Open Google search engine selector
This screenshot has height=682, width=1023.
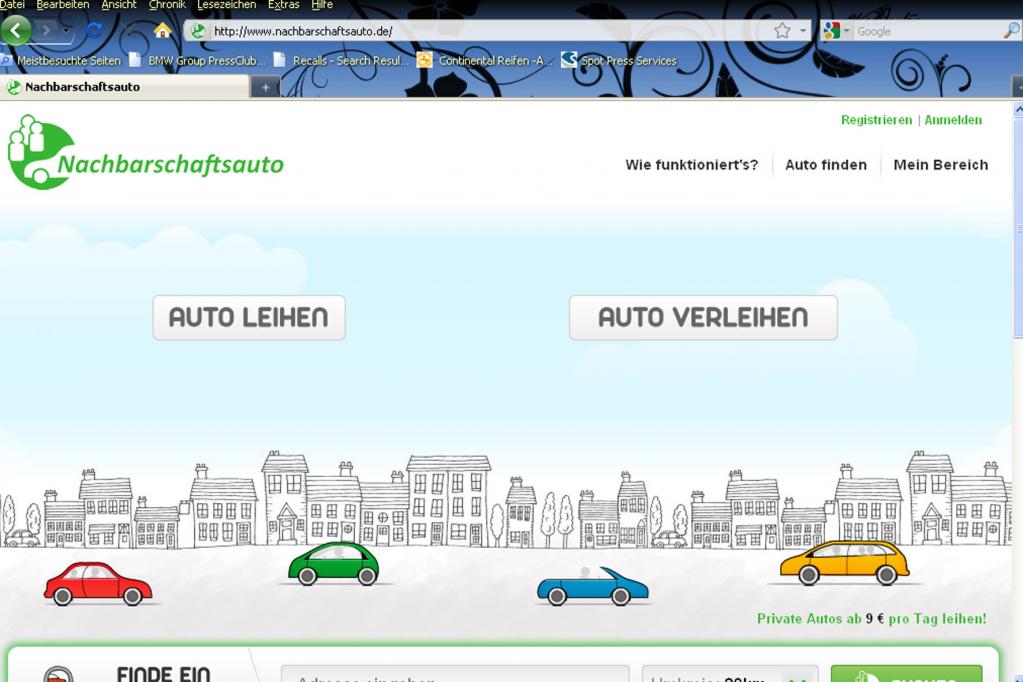836,31
